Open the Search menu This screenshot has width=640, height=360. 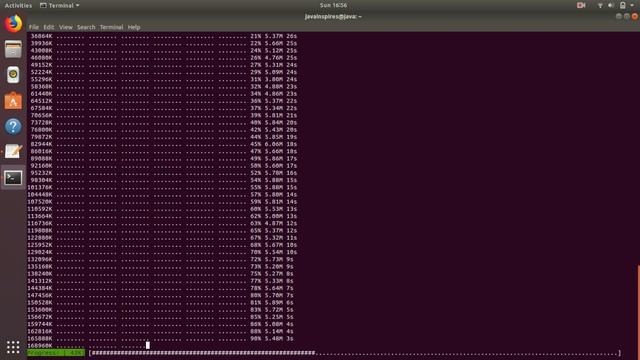[x=86, y=27]
